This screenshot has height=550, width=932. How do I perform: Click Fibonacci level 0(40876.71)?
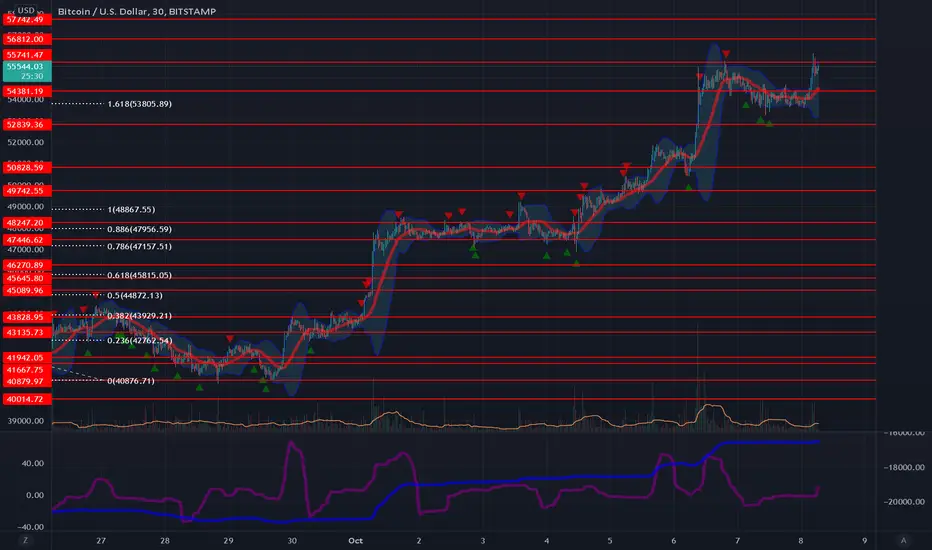(x=131, y=381)
